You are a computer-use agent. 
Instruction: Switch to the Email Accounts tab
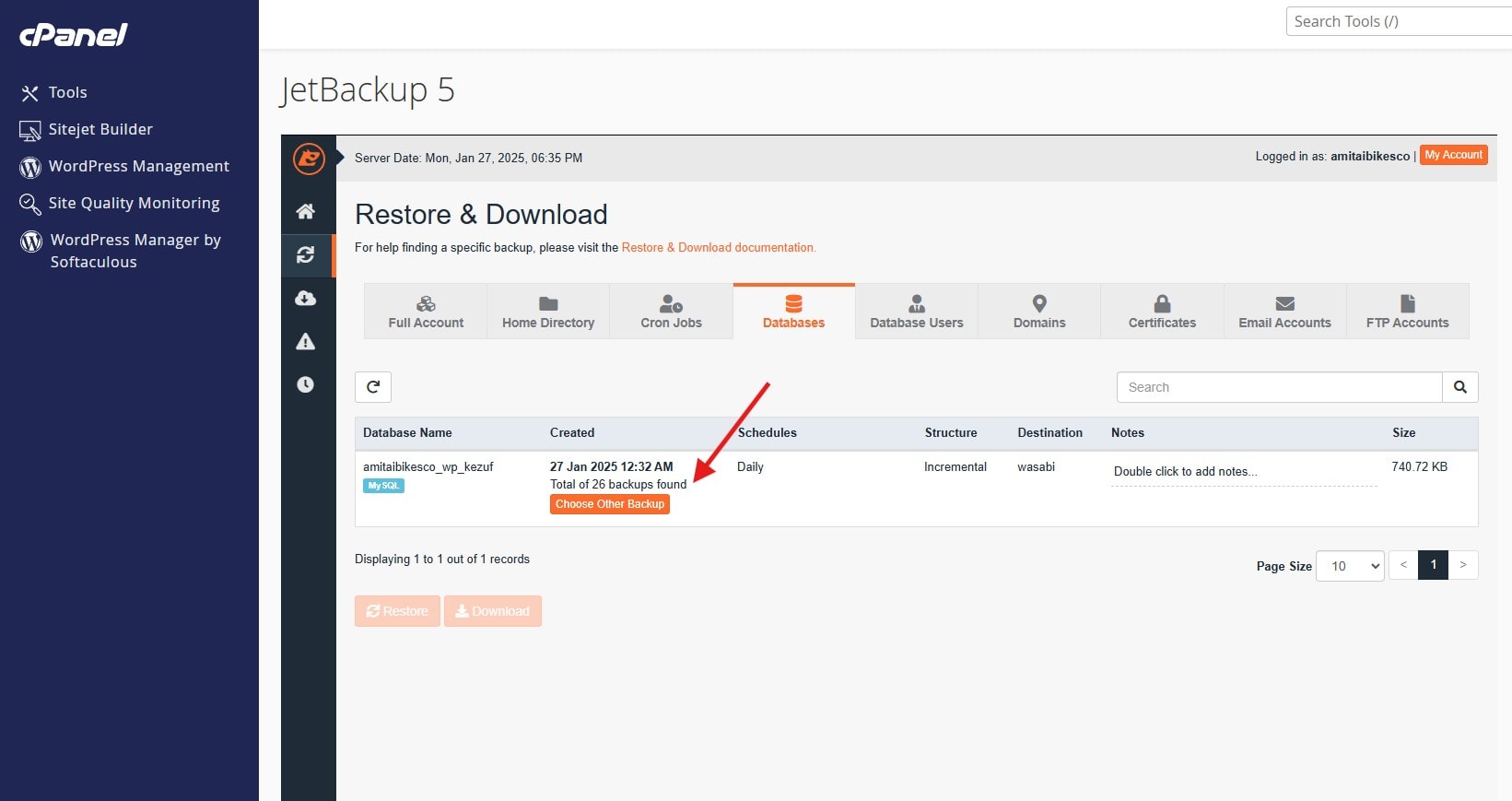click(1285, 312)
